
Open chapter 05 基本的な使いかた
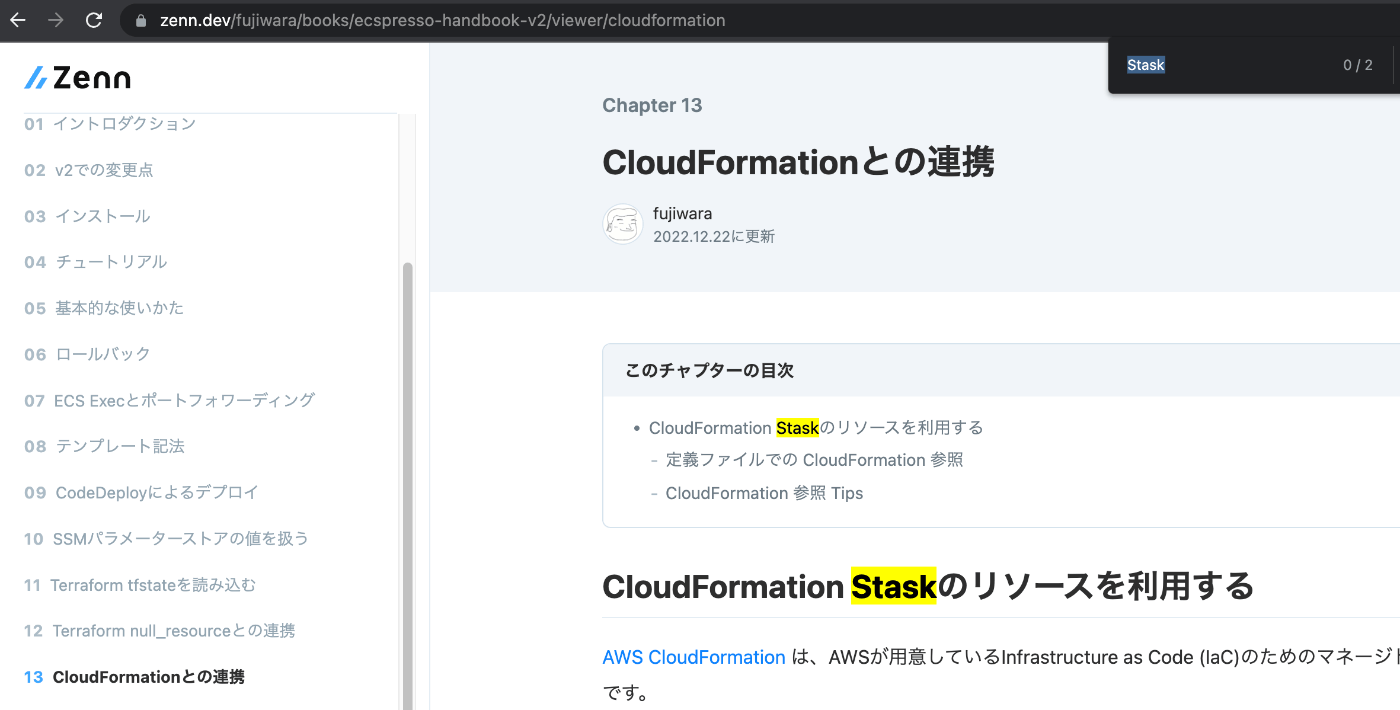click(x=104, y=308)
